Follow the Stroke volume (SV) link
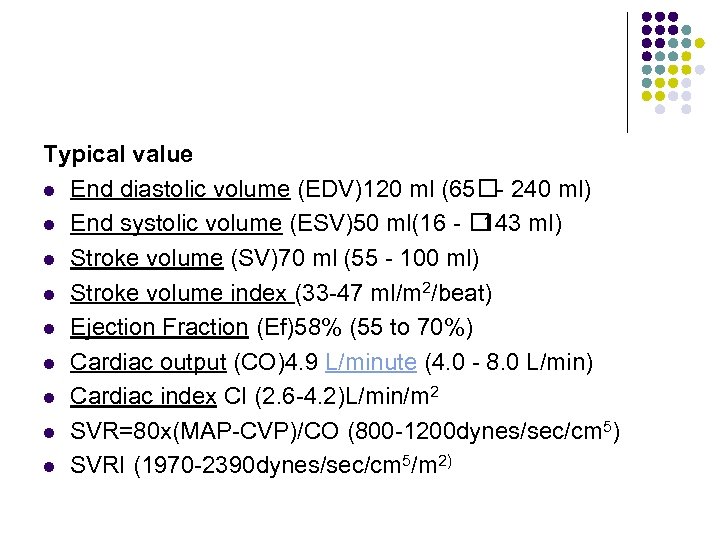The image size is (720, 540). [x=146, y=259]
